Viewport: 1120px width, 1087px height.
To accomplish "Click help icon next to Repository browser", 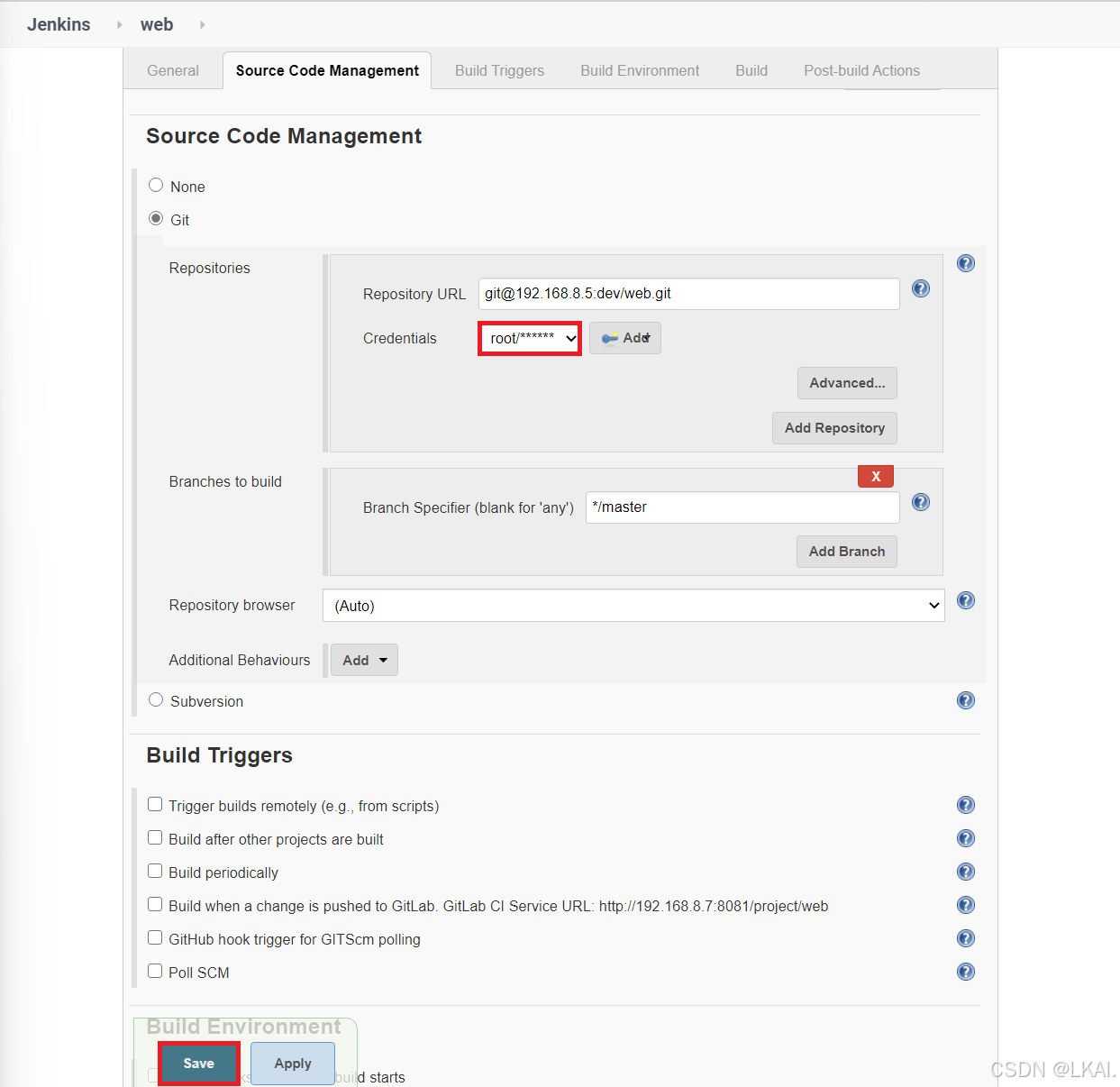I will pyautogui.click(x=965, y=600).
